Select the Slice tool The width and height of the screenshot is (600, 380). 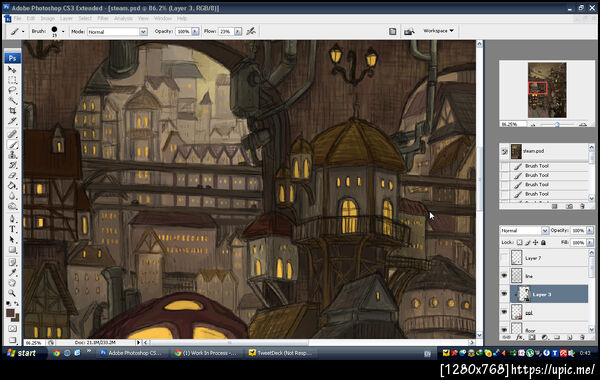click(12, 121)
